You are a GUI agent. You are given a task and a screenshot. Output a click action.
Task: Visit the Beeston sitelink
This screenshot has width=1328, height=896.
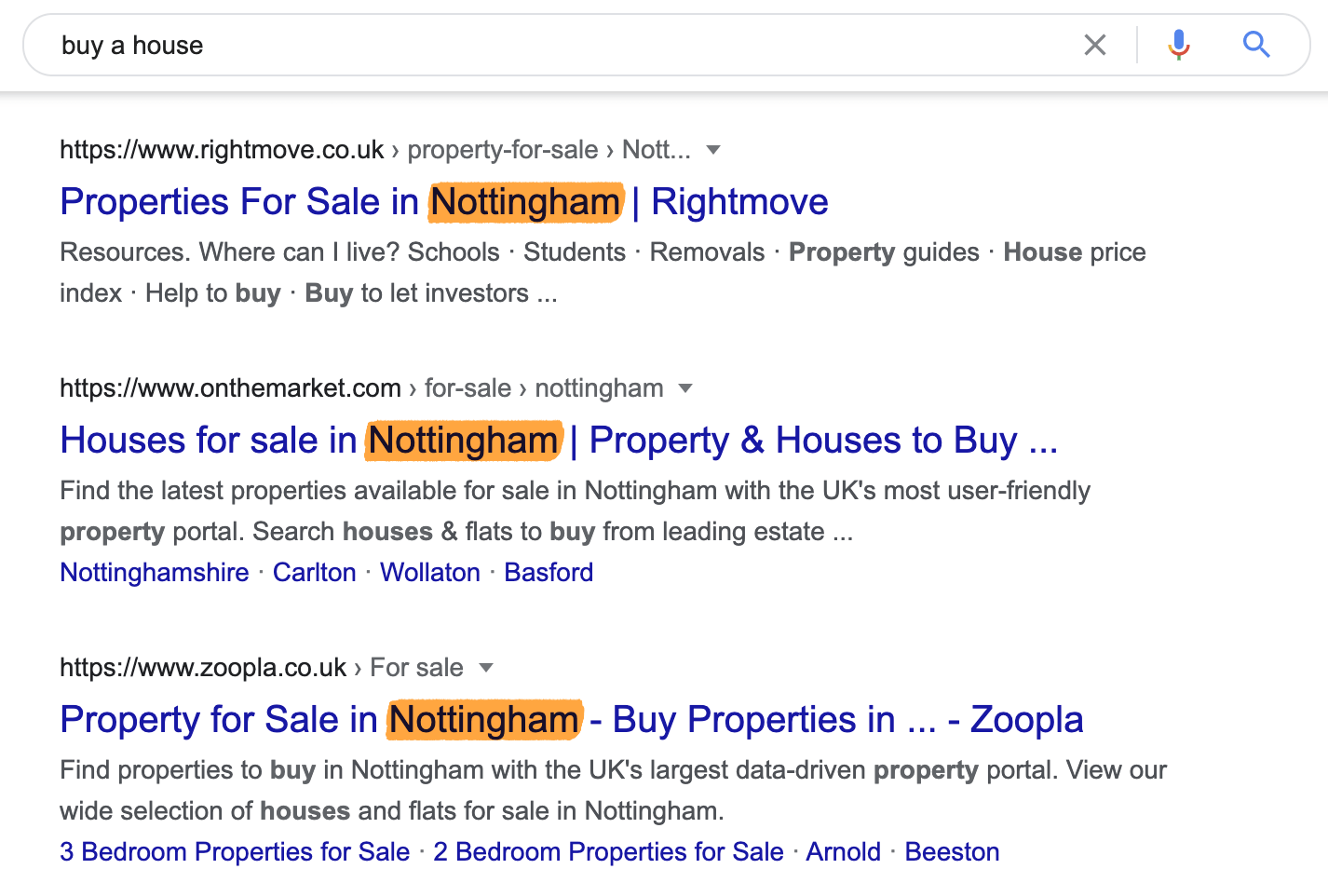coord(952,852)
